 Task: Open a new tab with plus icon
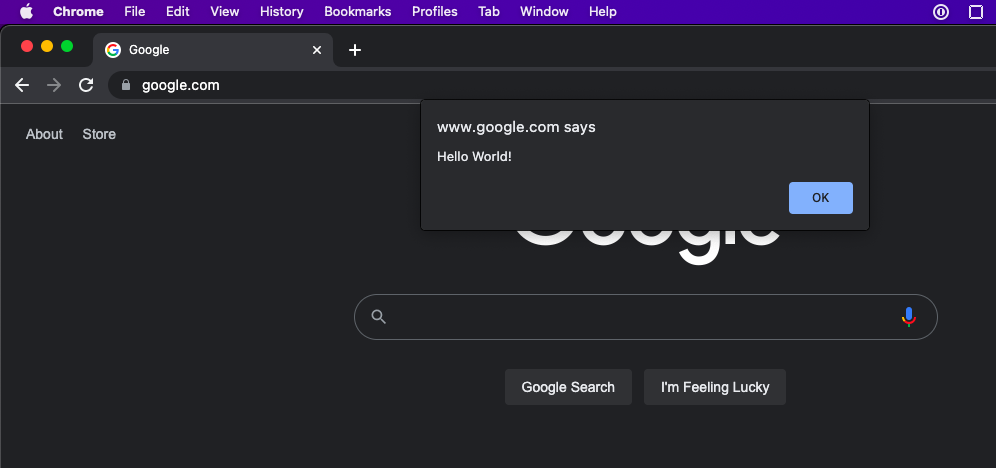point(354,50)
